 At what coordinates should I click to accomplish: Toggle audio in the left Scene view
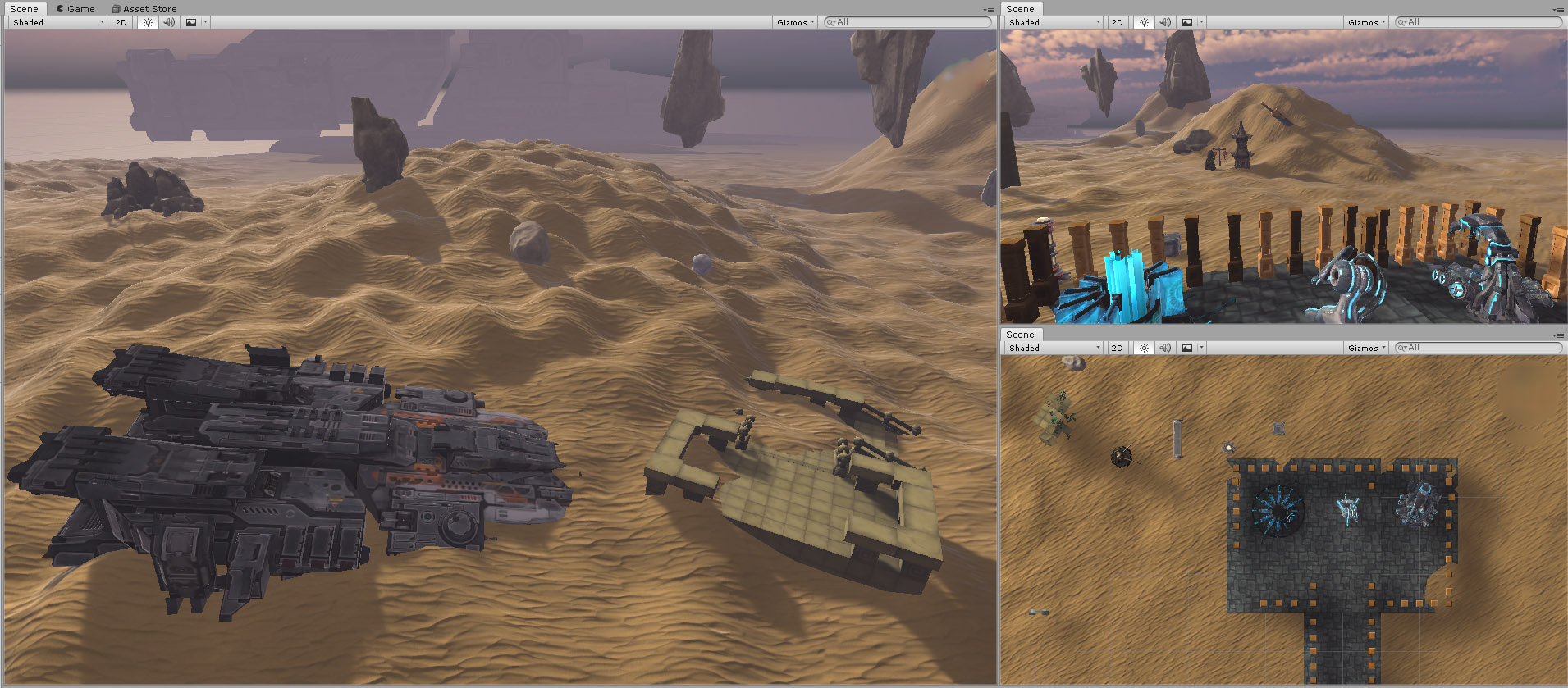(x=169, y=22)
